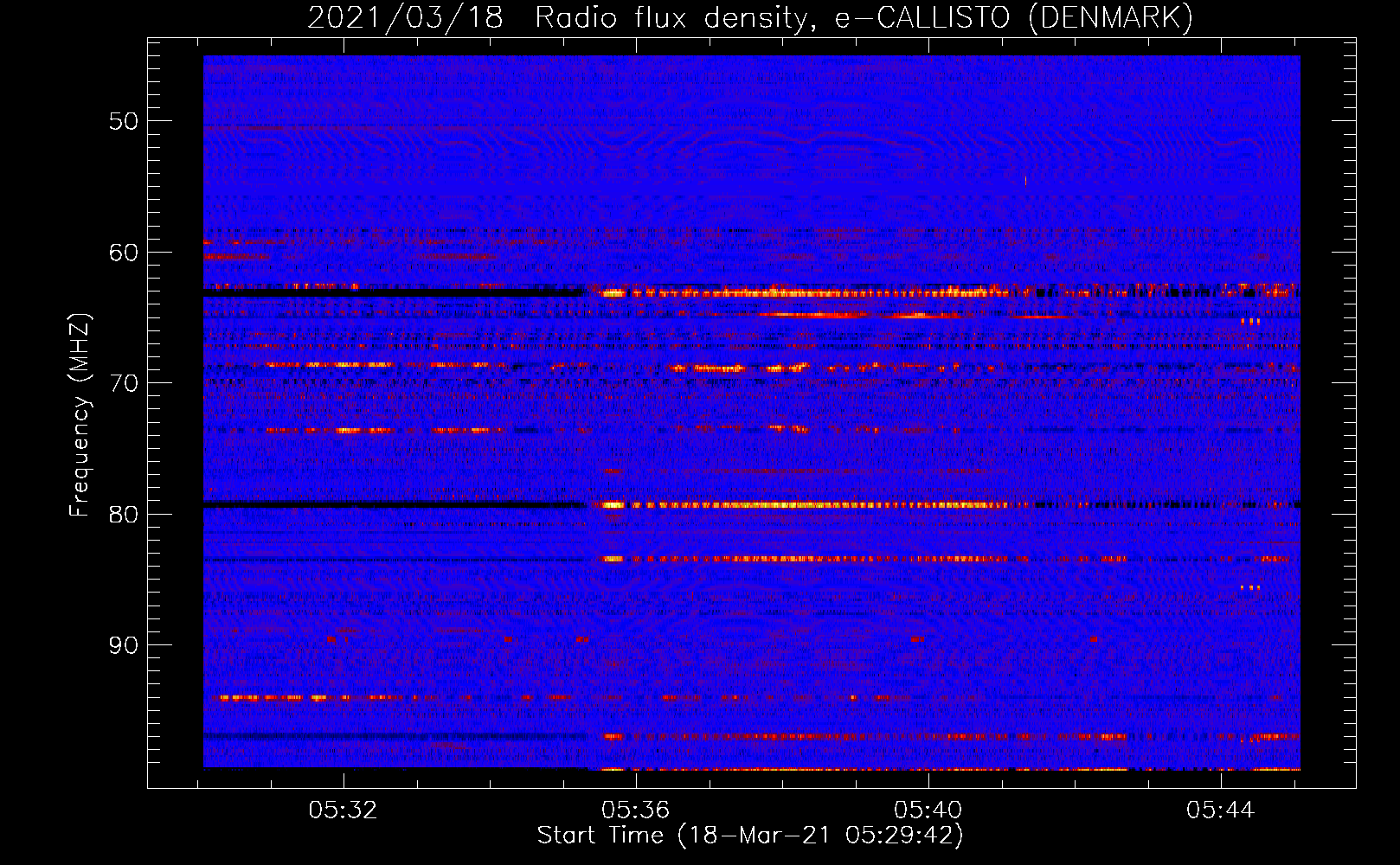Click the 05:36 time tick label
Screen dimensions: 1400x865
click(636, 811)
